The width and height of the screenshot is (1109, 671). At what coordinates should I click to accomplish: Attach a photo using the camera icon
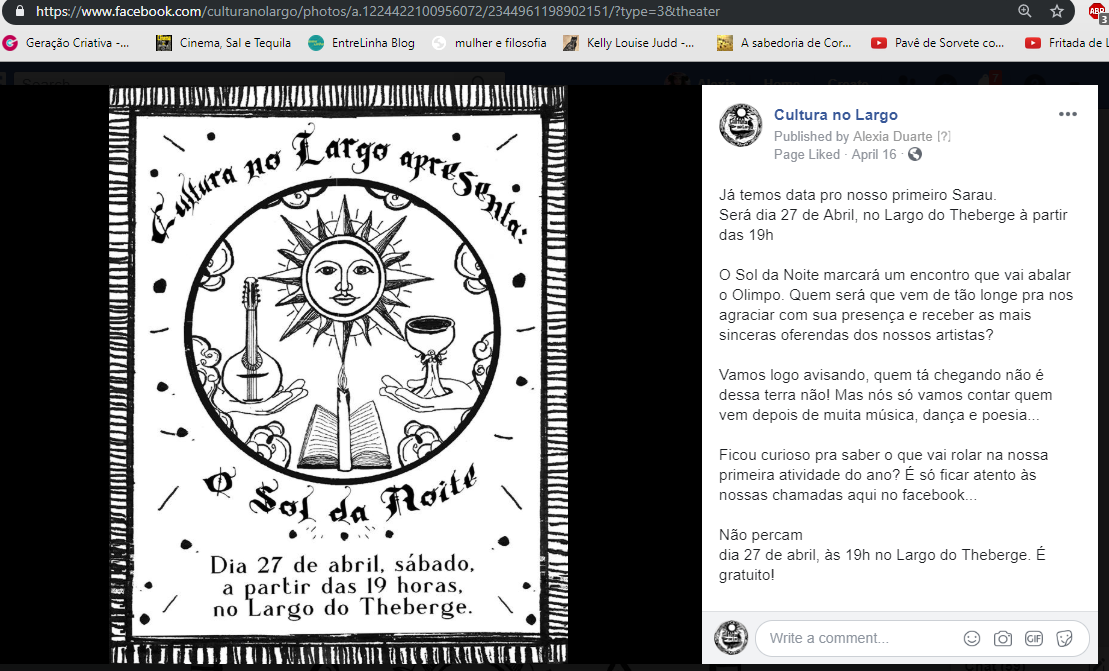click(1003, 638)
